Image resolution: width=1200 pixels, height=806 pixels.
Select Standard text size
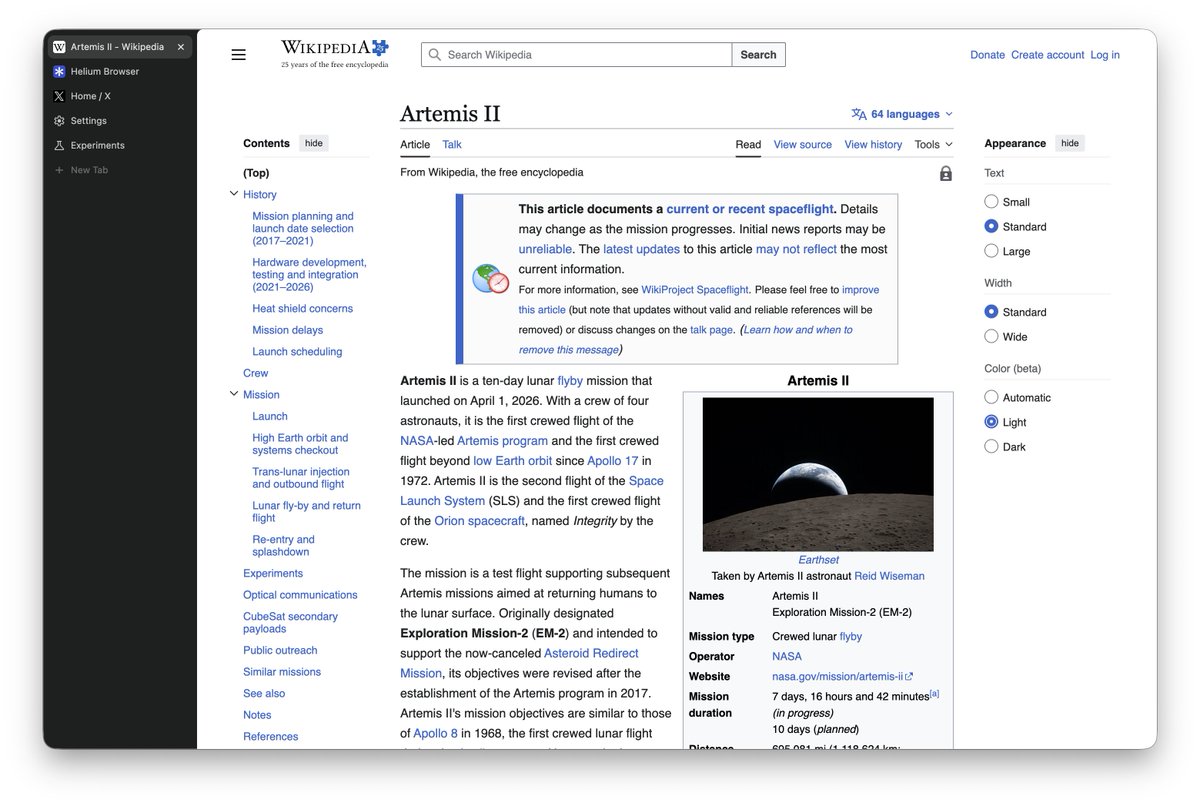coord(991,227)
